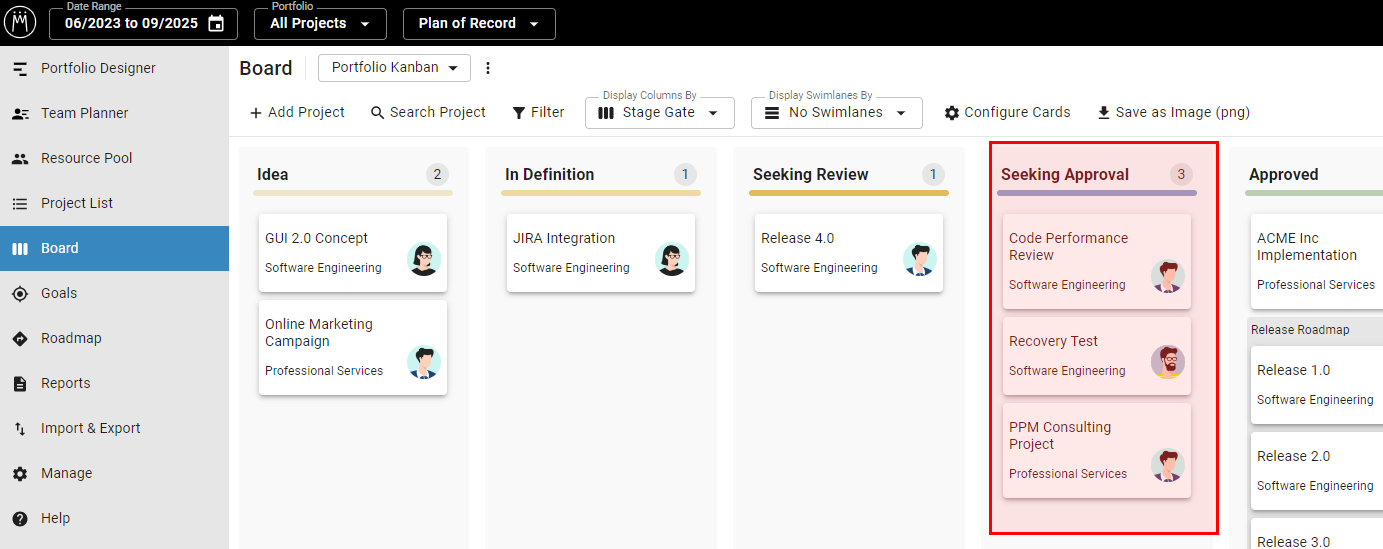Open the GUI 2.0 Concept card

353,253
